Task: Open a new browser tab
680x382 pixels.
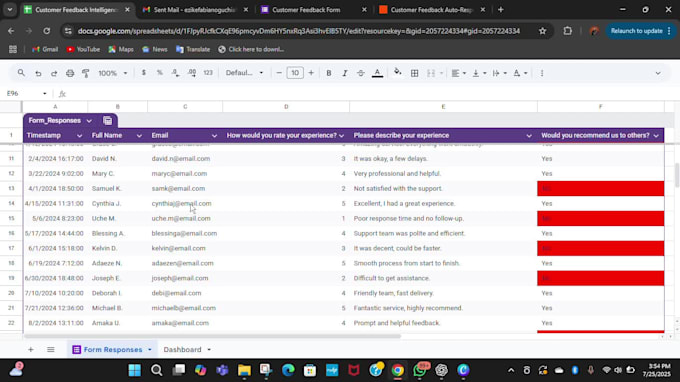Action: (x=500, y=10)
